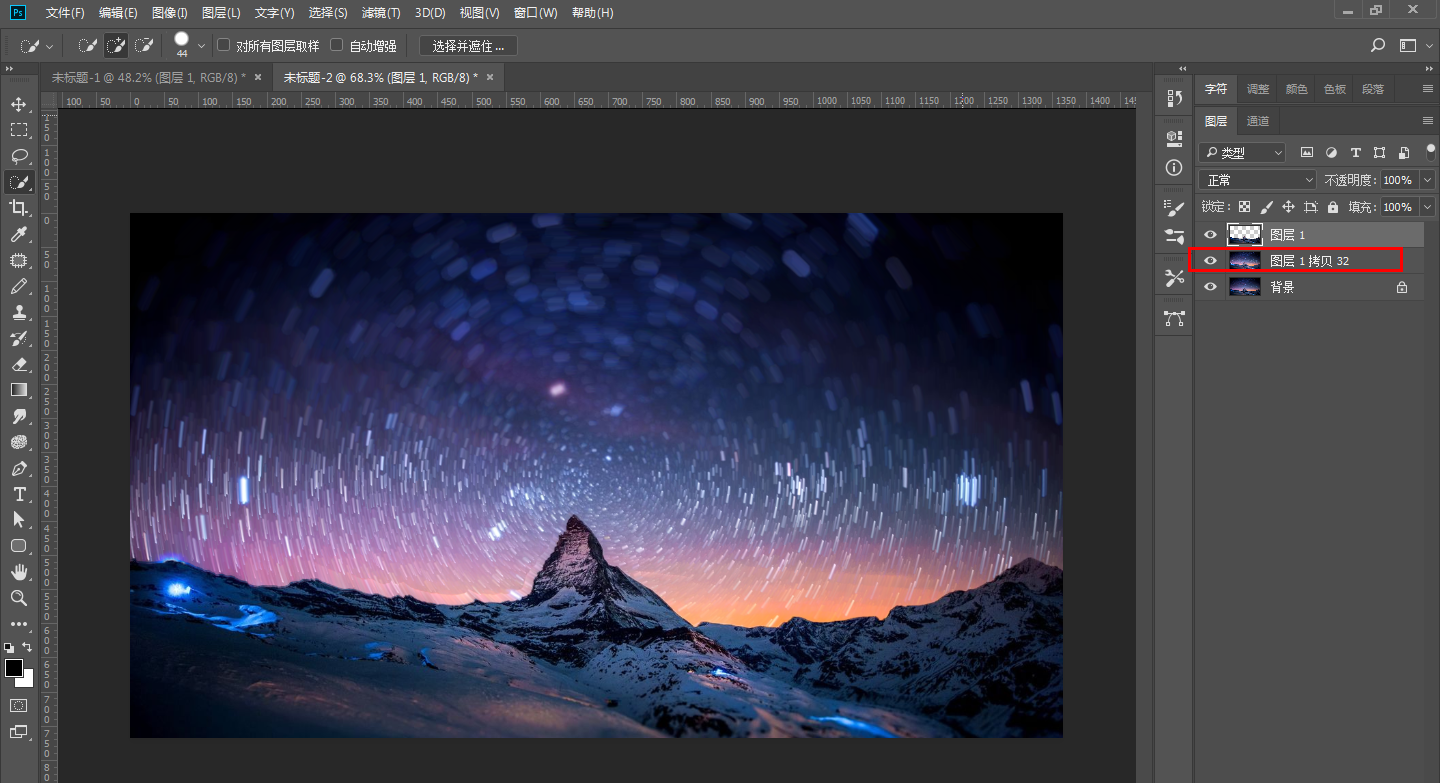Select the Pen tool
Image resolution: width=1440 pixels, height=783 pixels.
[x=18, y=468]
